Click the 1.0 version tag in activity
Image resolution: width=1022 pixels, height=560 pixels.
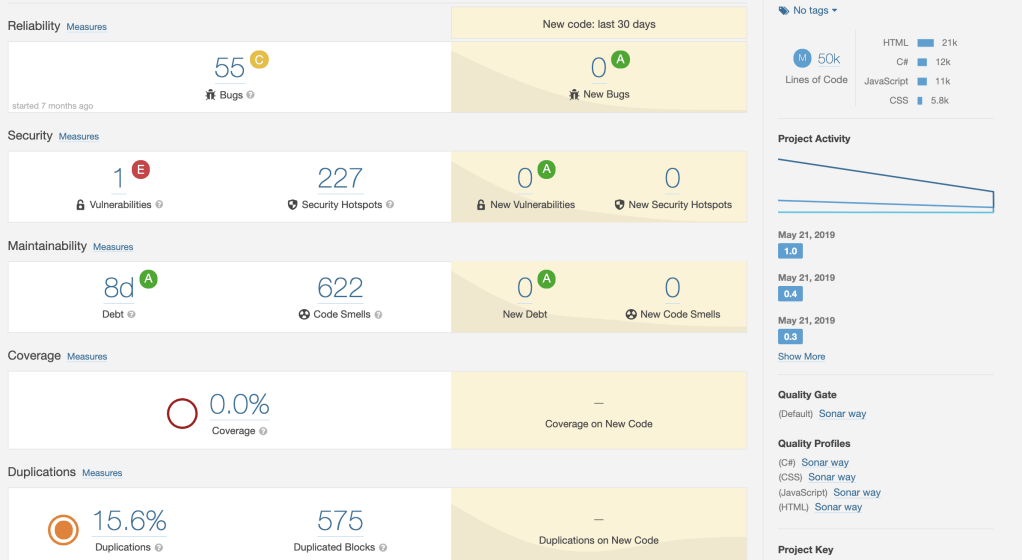[790, 251]
